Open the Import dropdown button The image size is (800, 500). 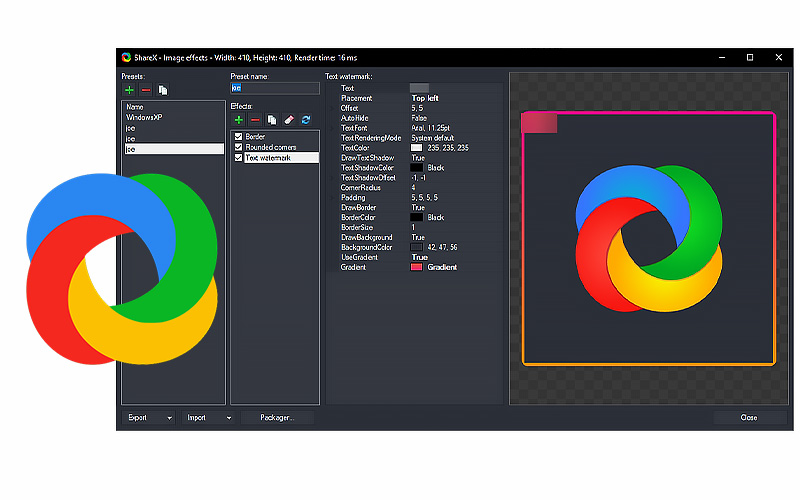tap(208, 417)
